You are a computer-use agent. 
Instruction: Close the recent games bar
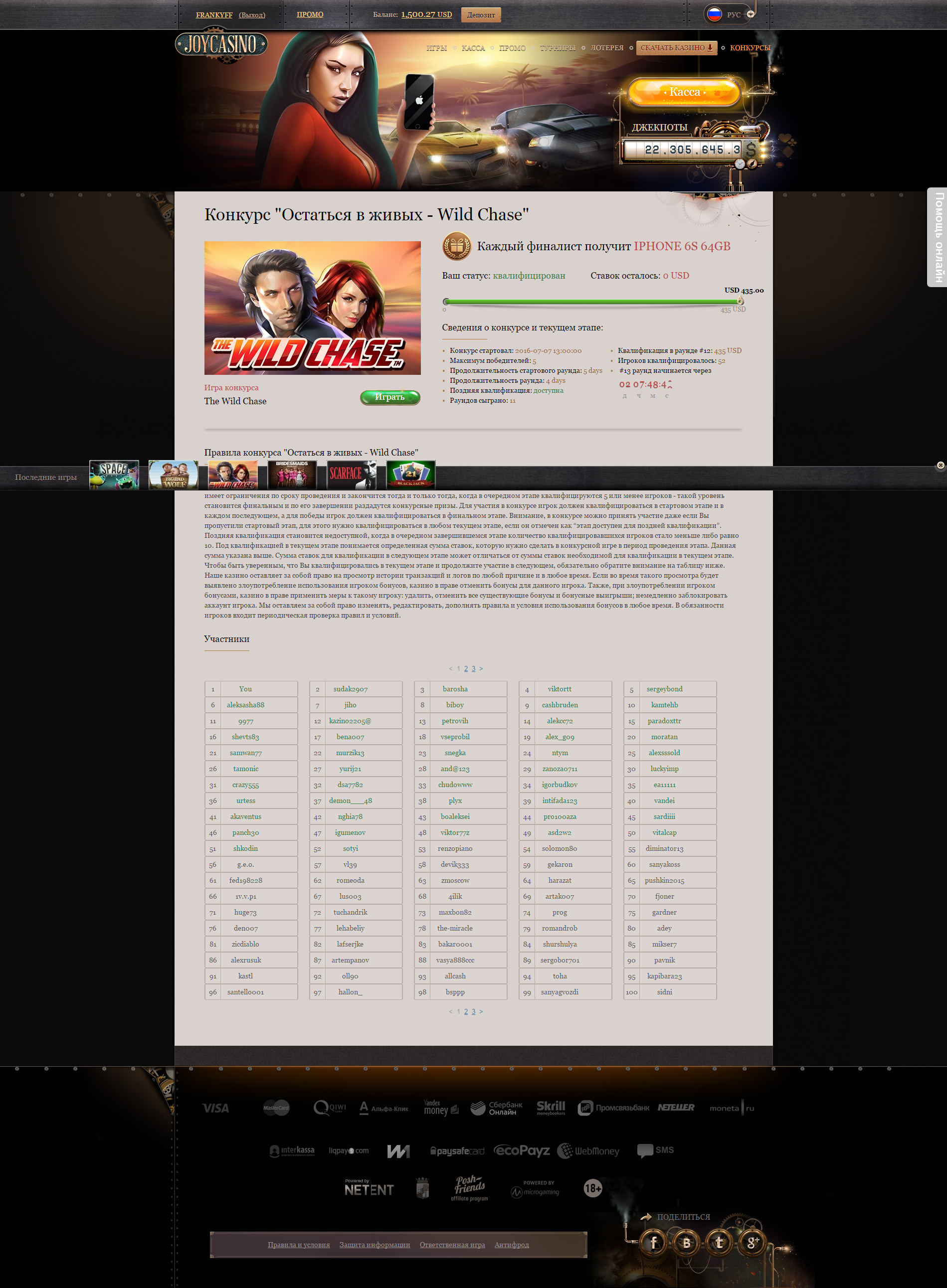tap(940, 465)
